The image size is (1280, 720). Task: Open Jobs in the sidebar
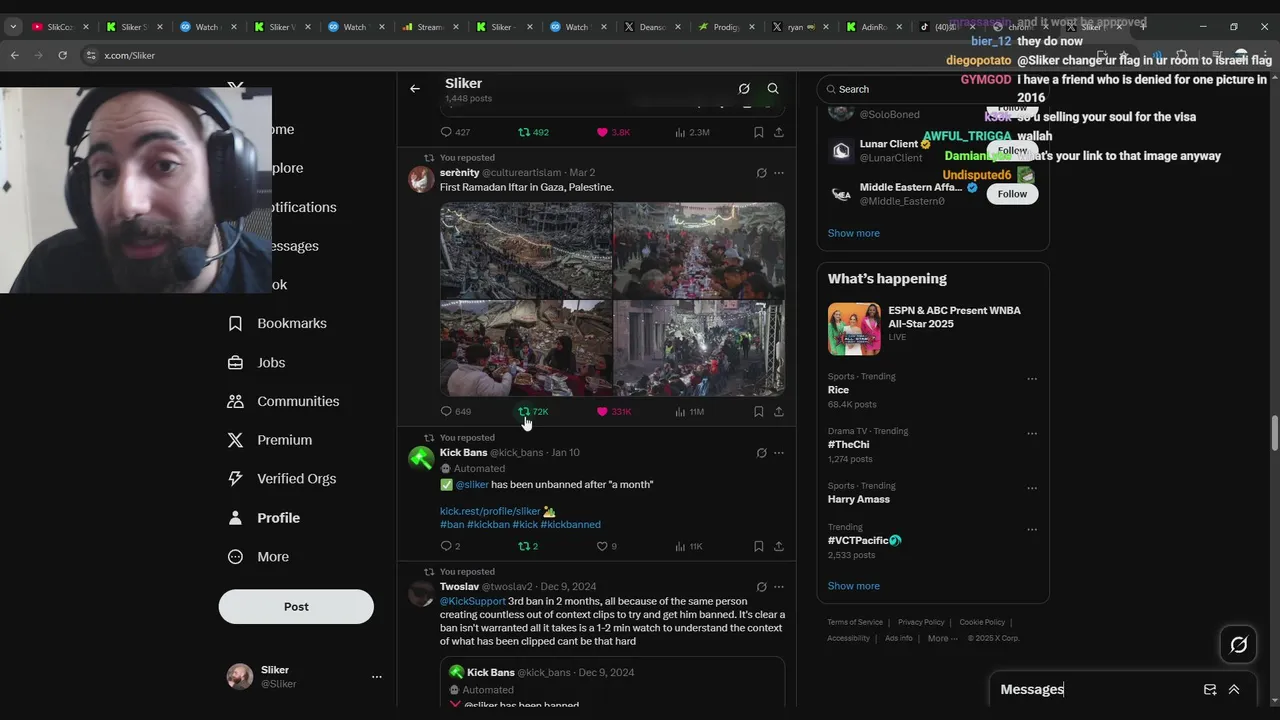[x=257, y=363]
